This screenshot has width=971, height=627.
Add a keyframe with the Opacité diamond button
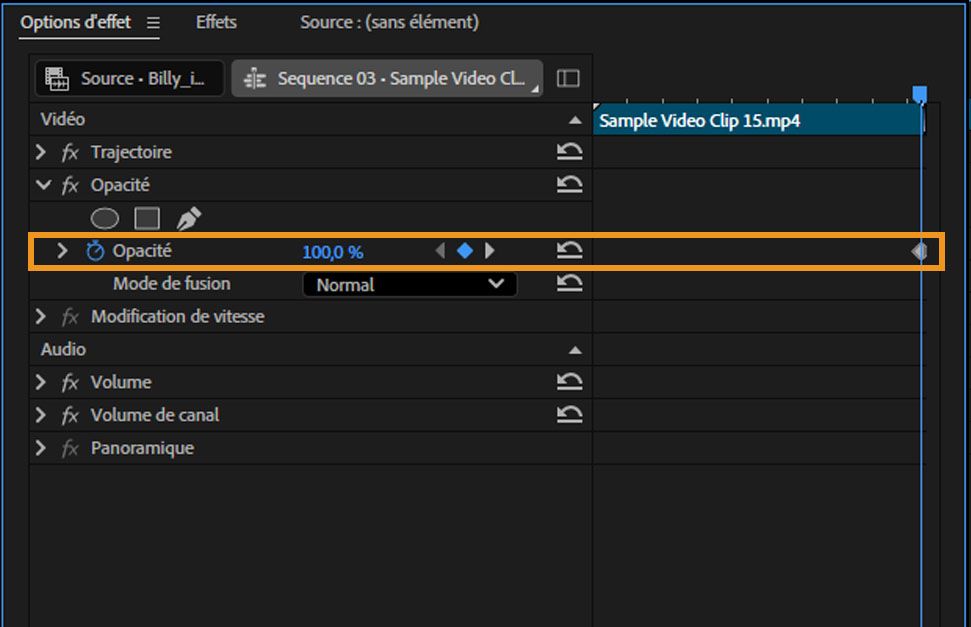click(x=465, y=250)
